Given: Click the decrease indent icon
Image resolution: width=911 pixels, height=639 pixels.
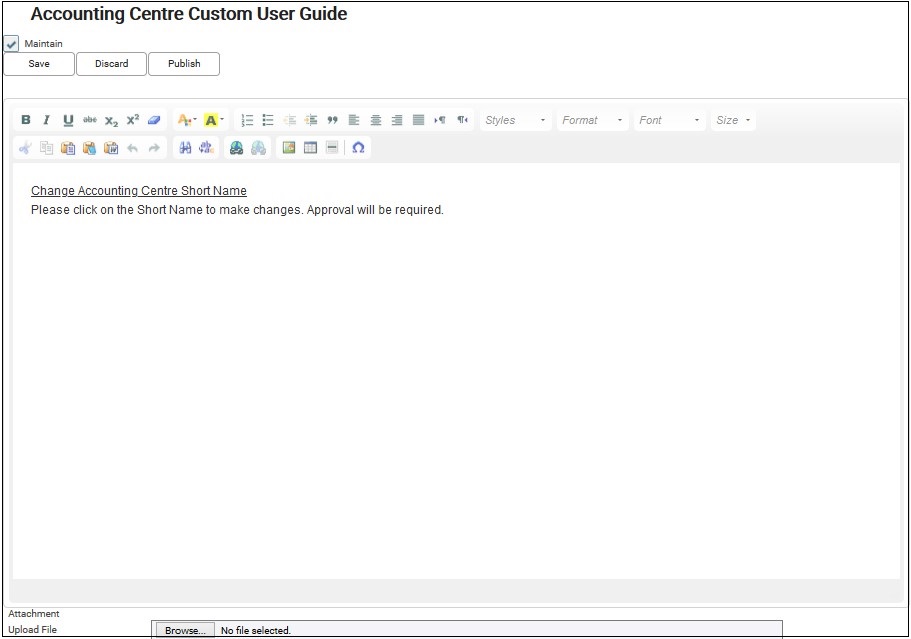Looking at the screenshot, I should pyautogui.click(x=289, y=120).
